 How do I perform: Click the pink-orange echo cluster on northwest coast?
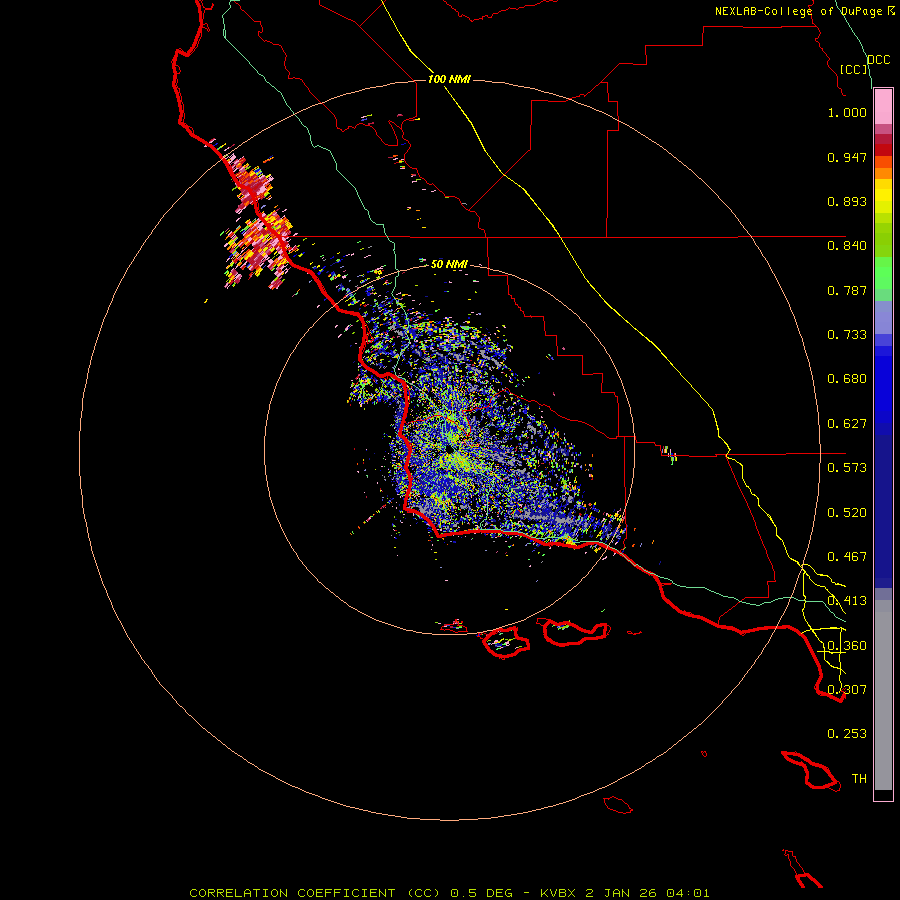258,221
